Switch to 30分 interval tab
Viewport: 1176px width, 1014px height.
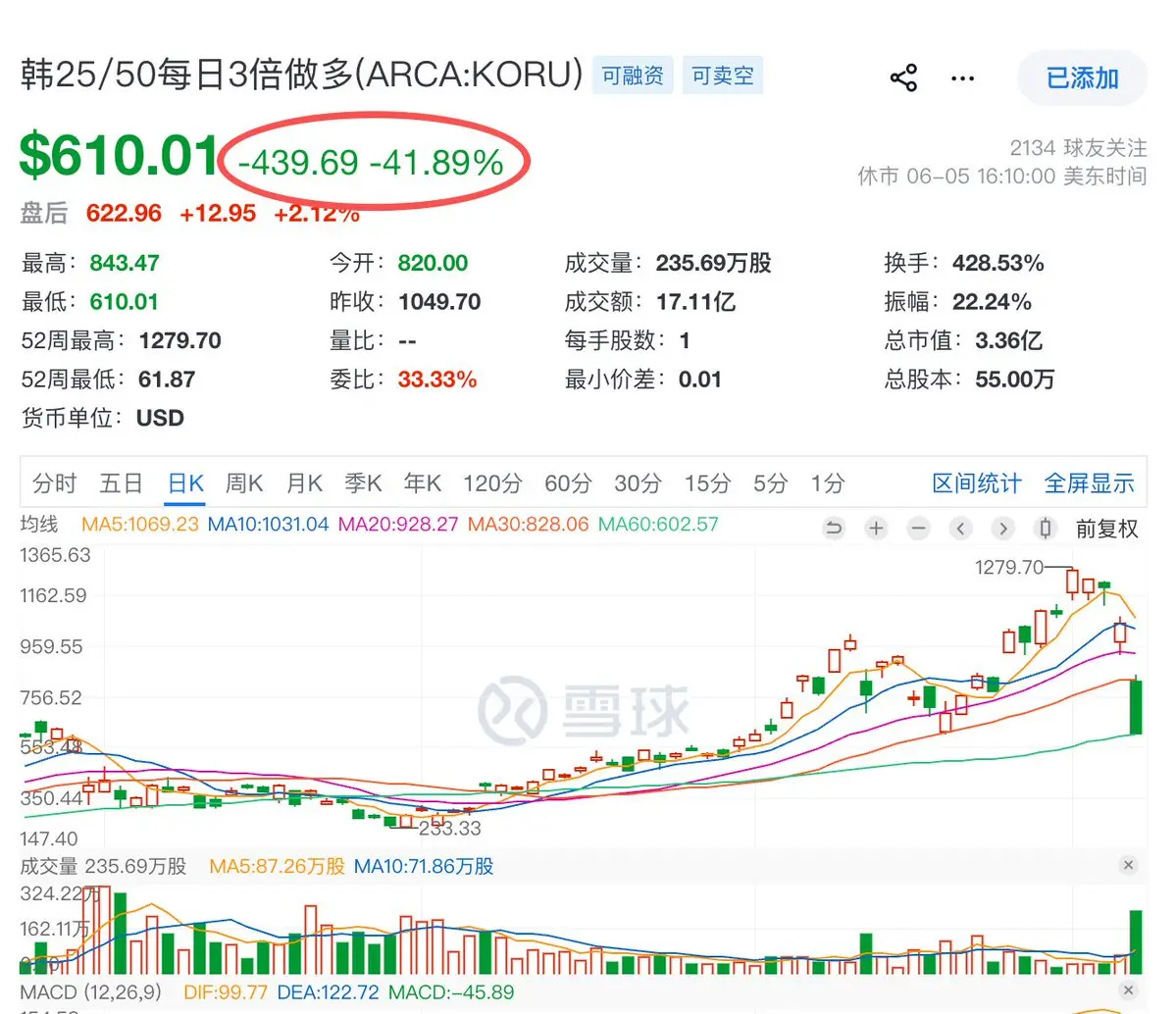pos(638,483)
